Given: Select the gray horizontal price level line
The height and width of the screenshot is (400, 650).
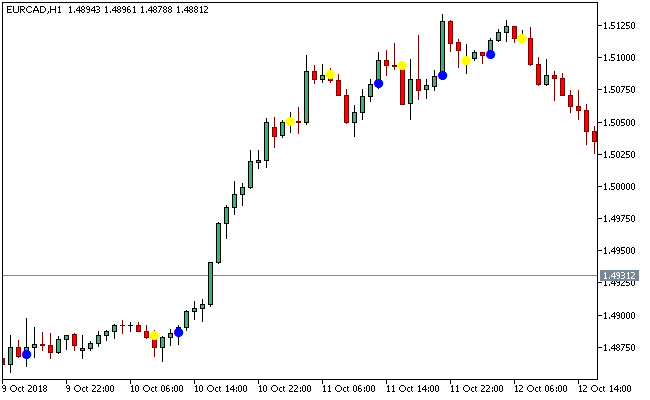Looking at the screenshot, I should (x=300, y=275).
